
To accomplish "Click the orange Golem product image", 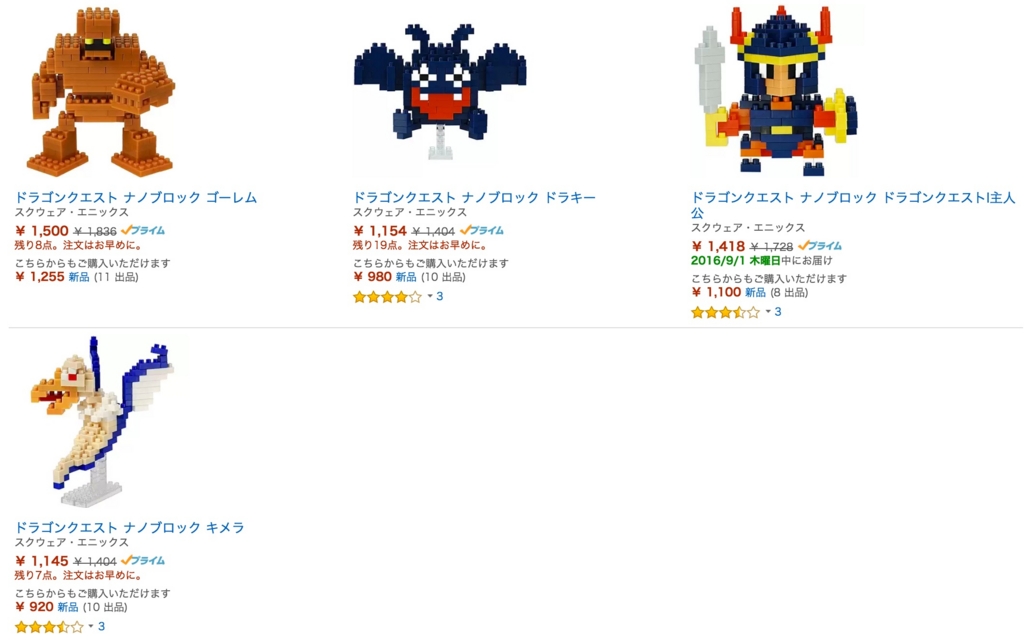I will coord(101,91).
